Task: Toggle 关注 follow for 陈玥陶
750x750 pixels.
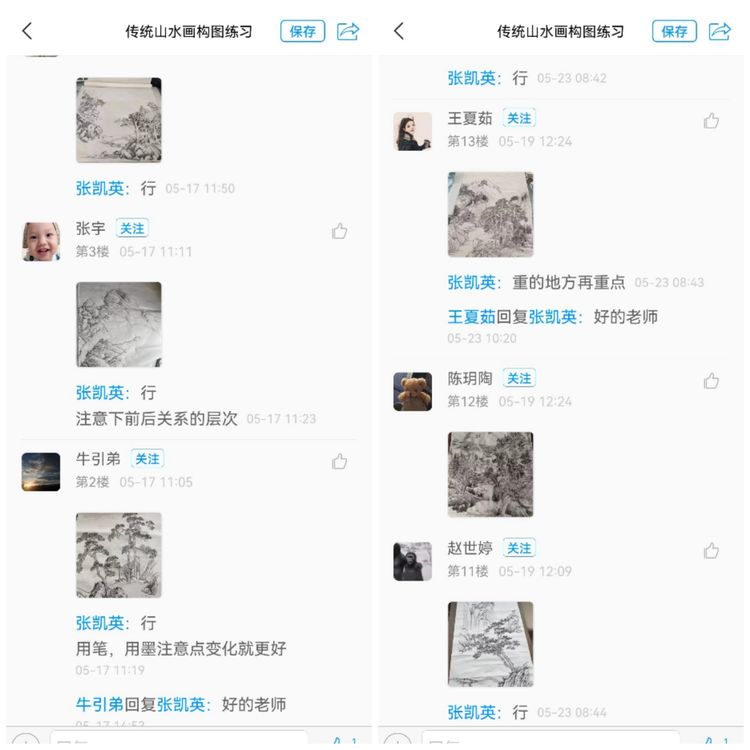Action: 519,378
